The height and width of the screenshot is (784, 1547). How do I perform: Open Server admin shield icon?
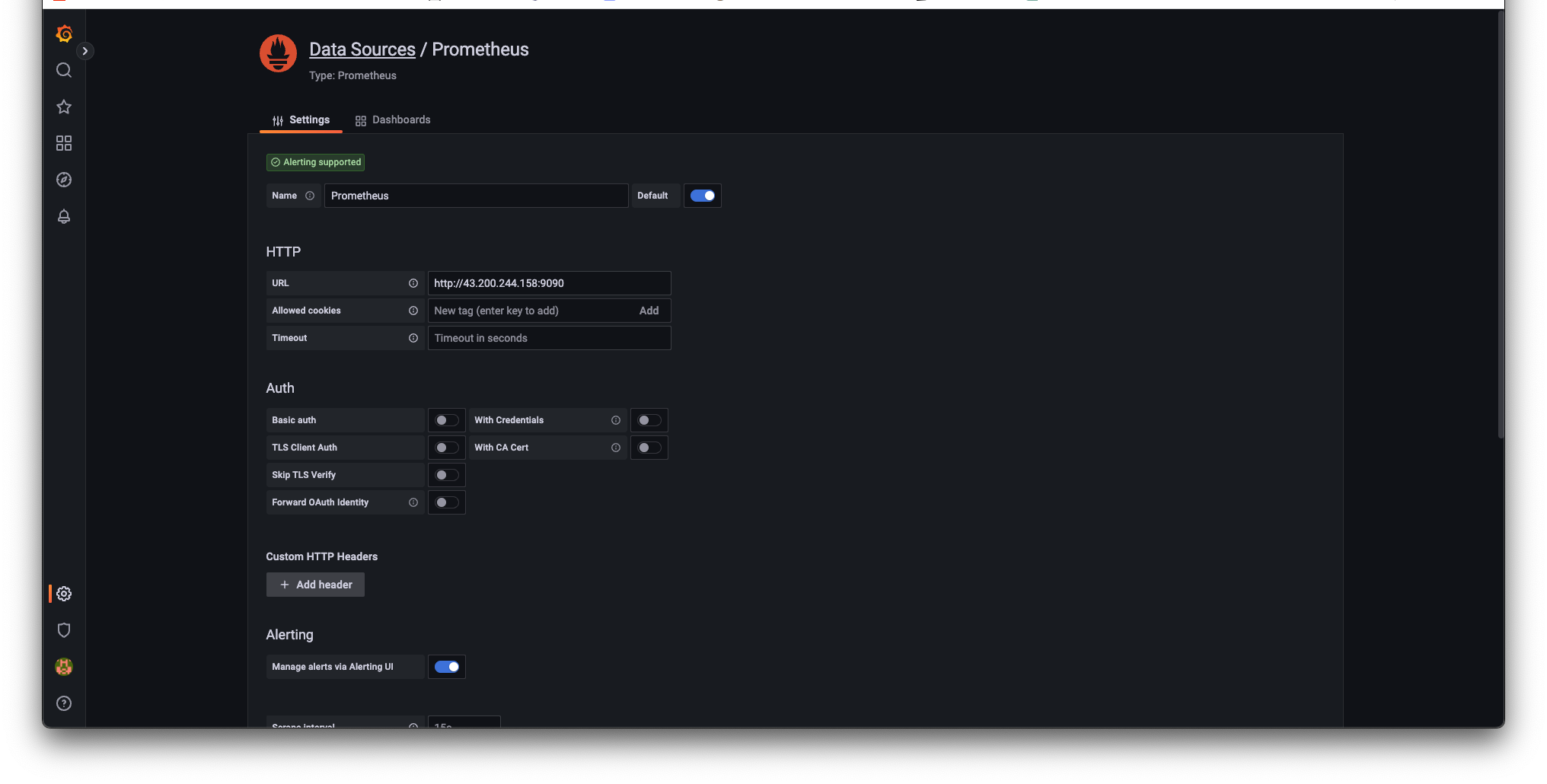coord(64,630)
